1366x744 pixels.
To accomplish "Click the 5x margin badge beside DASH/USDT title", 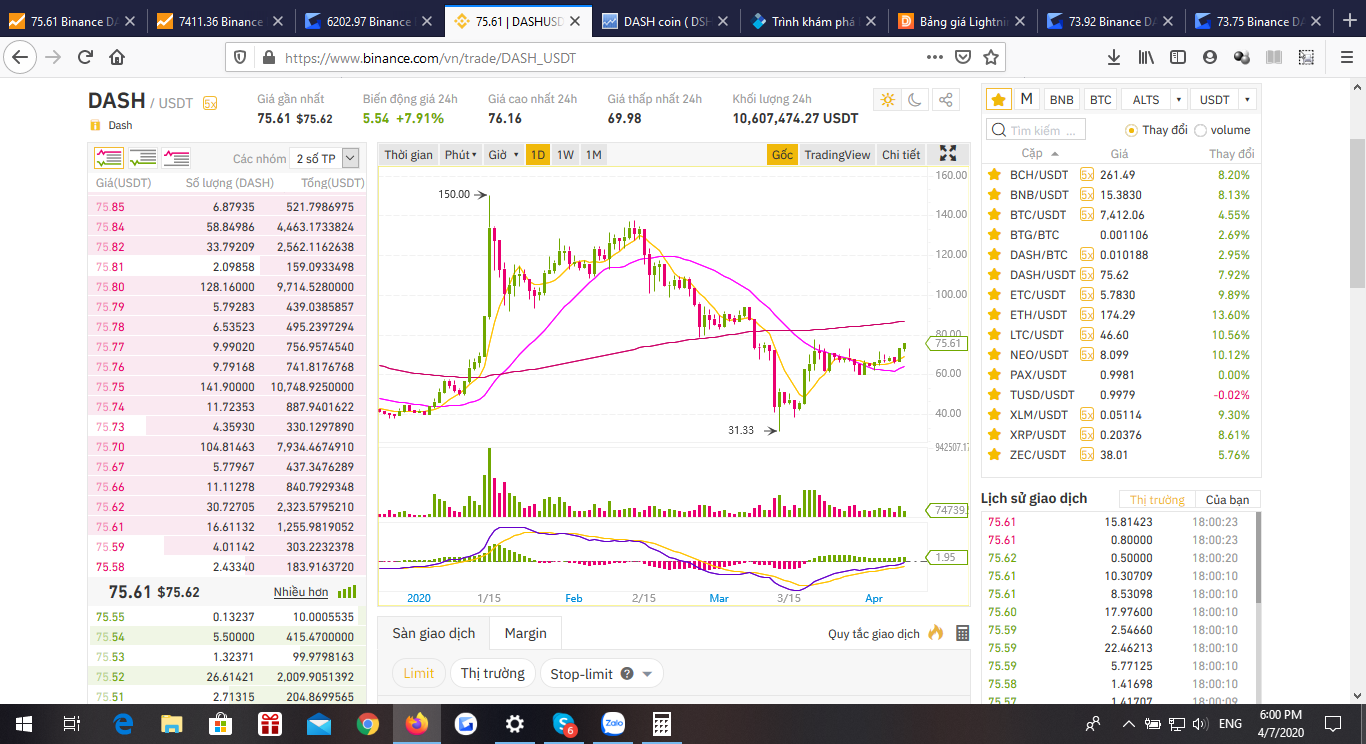I will point(209,102).
